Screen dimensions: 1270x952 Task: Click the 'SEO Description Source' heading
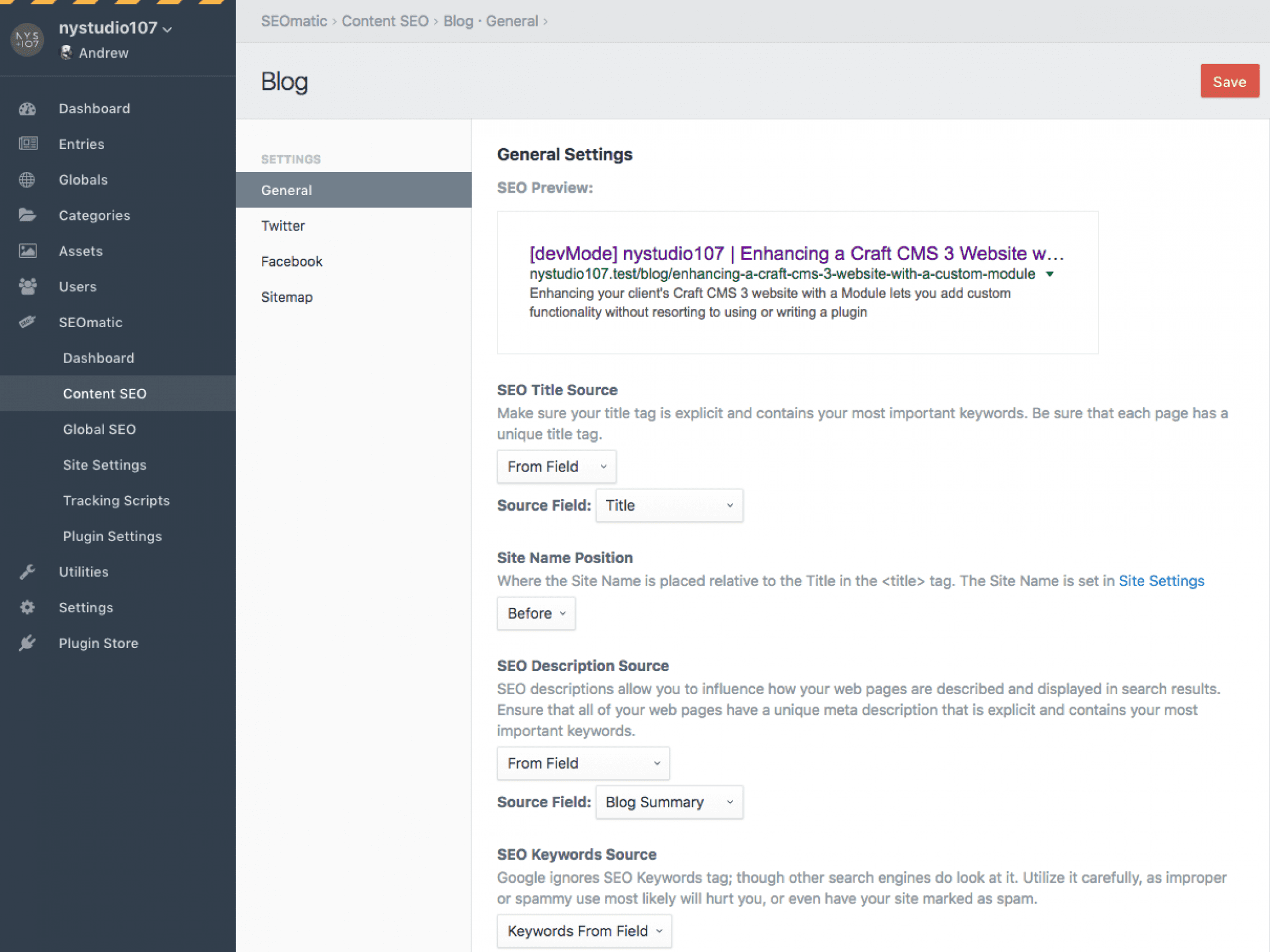click(583, 666)
